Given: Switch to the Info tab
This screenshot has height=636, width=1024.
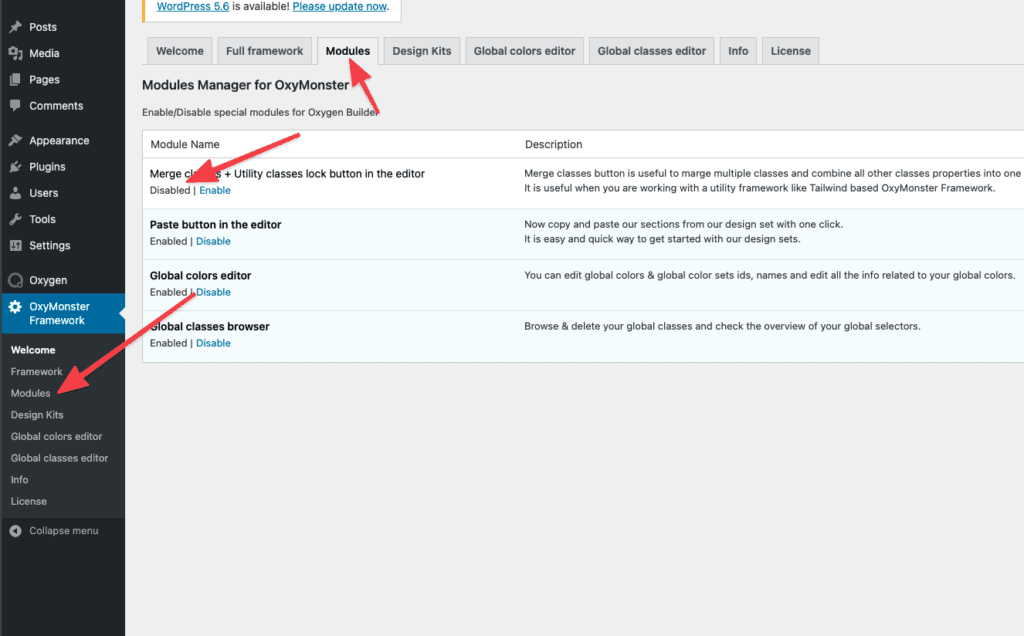Looking at the screenshot, I should pos(738,51).
